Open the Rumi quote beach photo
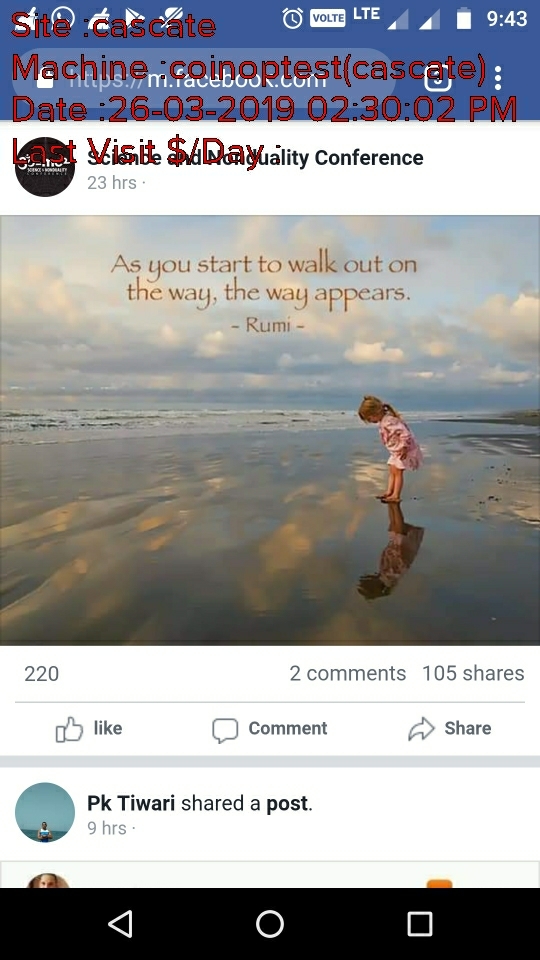Screen dimensions: 540x960 pos(270,430)
